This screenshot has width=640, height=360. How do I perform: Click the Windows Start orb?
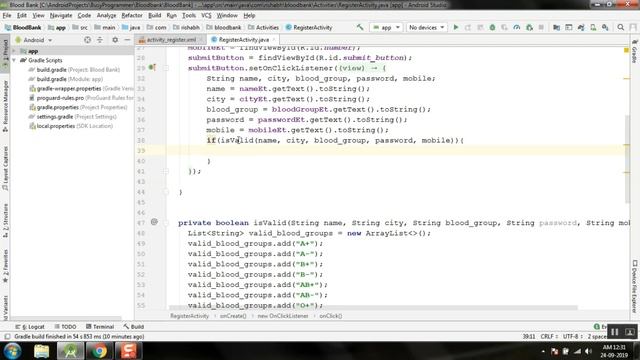click(13, 351)
